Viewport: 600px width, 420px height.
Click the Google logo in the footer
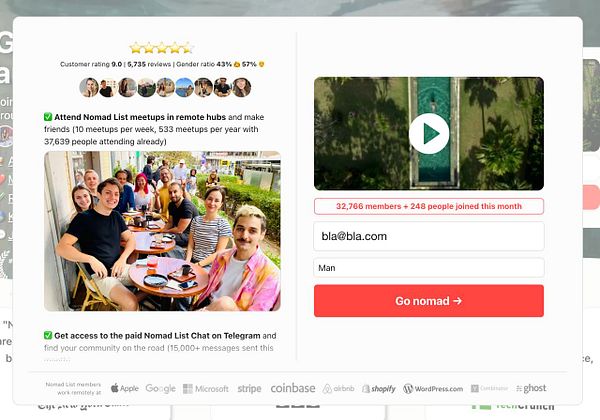click(x=160, y=389)
